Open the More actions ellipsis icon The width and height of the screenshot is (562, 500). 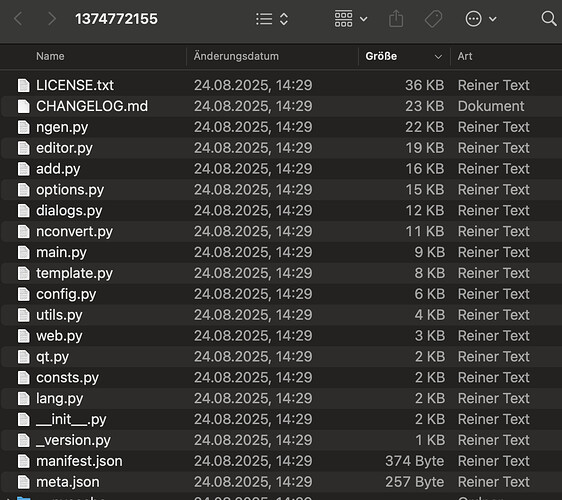click(x=473, y=19)
